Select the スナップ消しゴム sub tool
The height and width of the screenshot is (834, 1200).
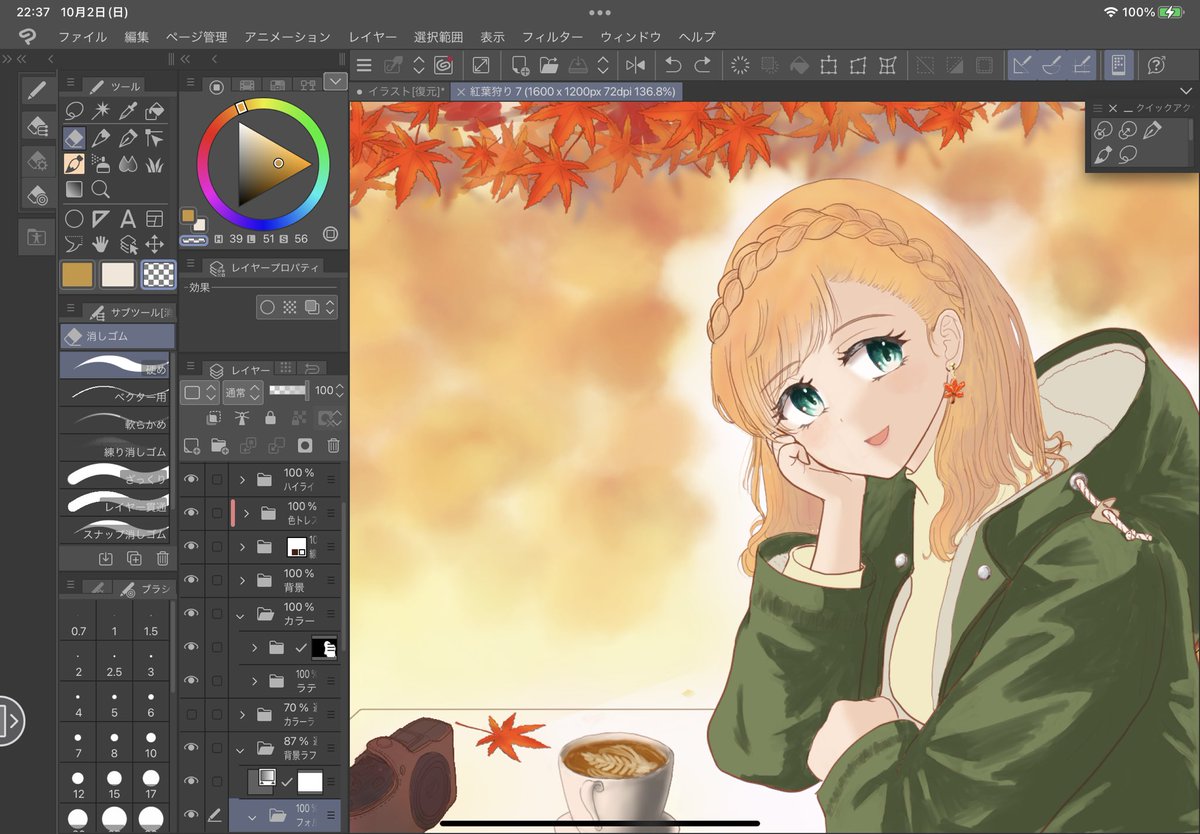click(x=116, y=532)
